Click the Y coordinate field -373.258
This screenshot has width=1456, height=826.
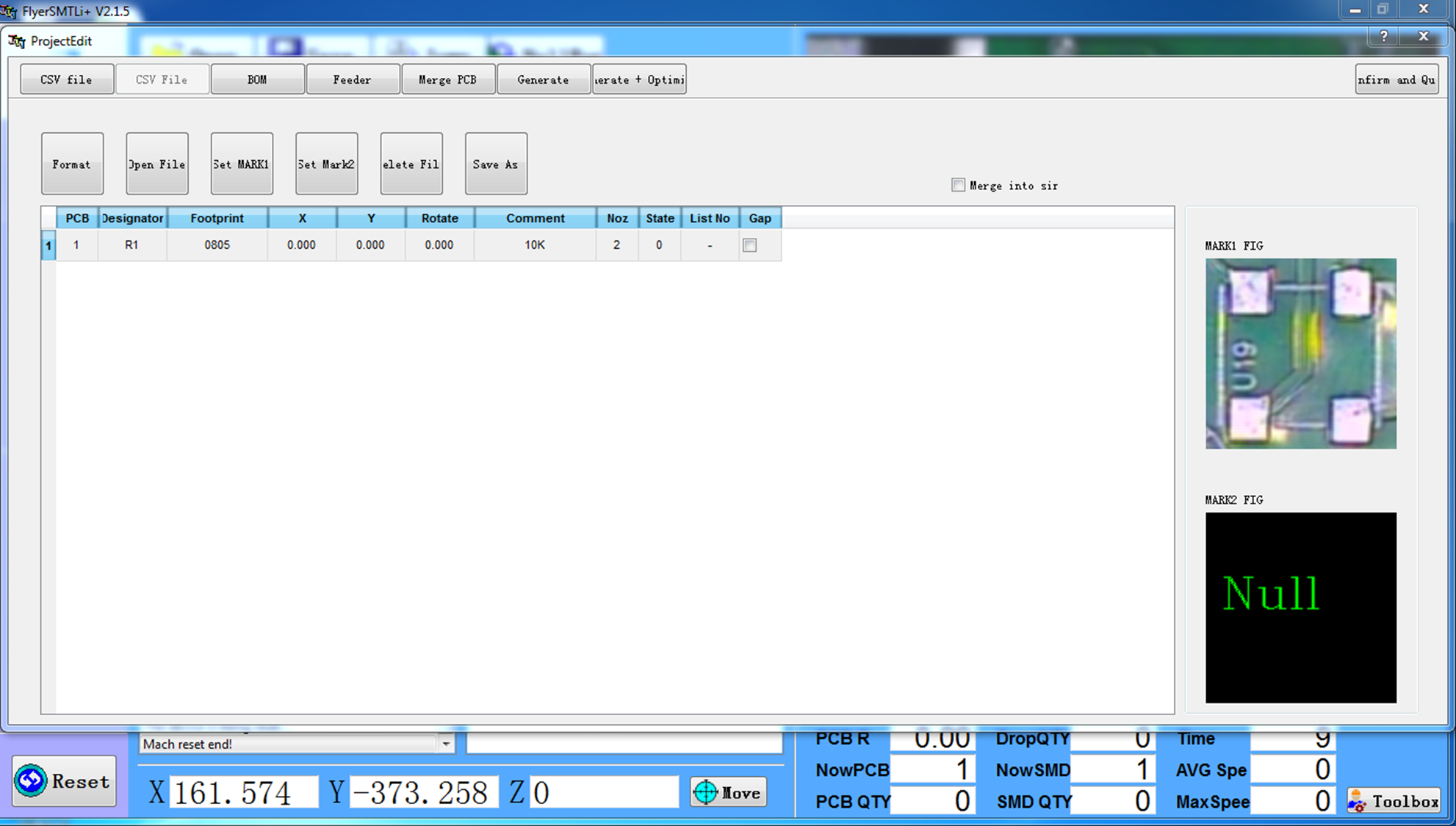tap(424, 792)
